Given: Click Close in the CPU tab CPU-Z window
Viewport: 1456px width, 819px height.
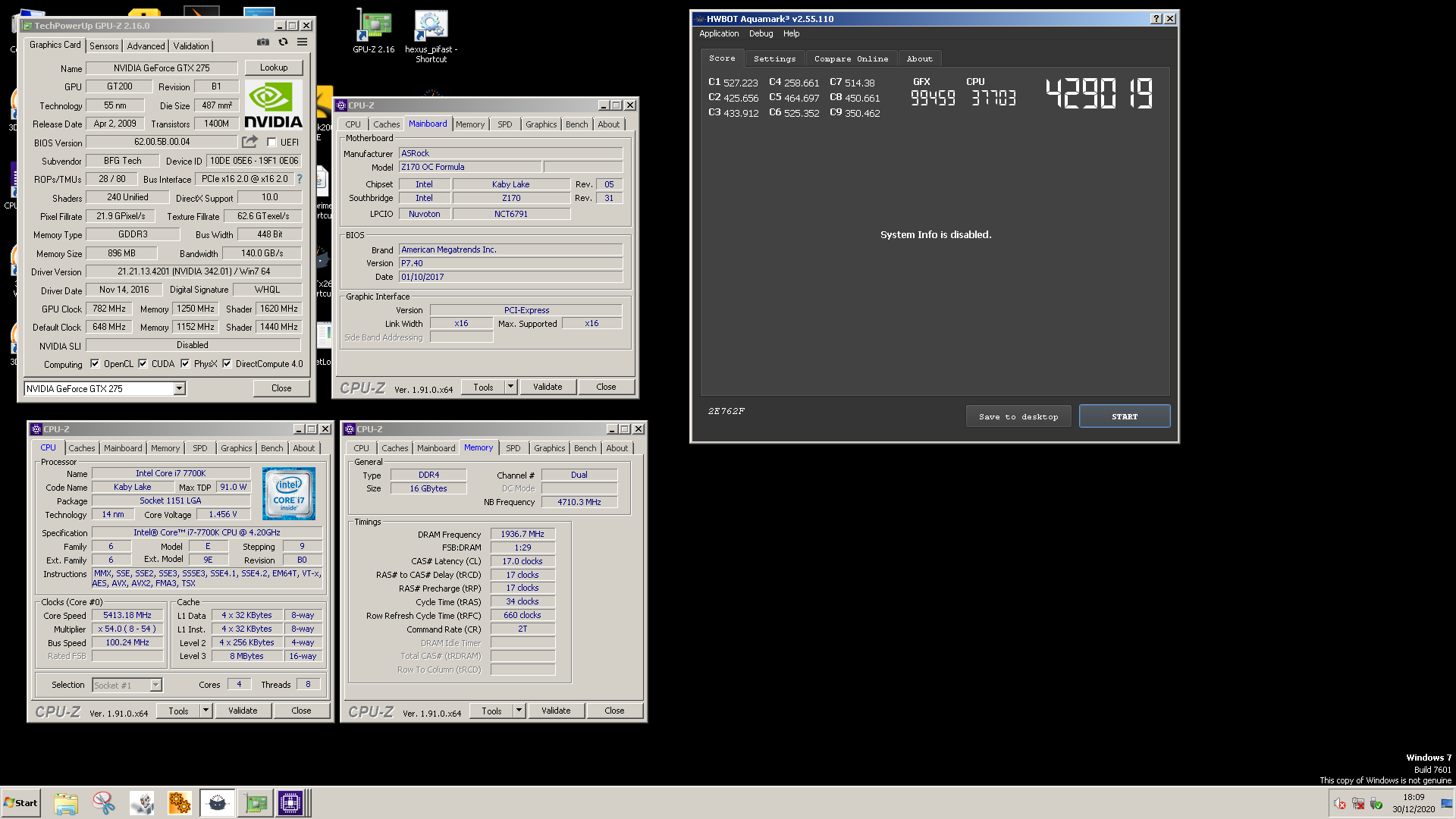Looking at the screenshot, I should pyautogui.click(x=301, y=711).
